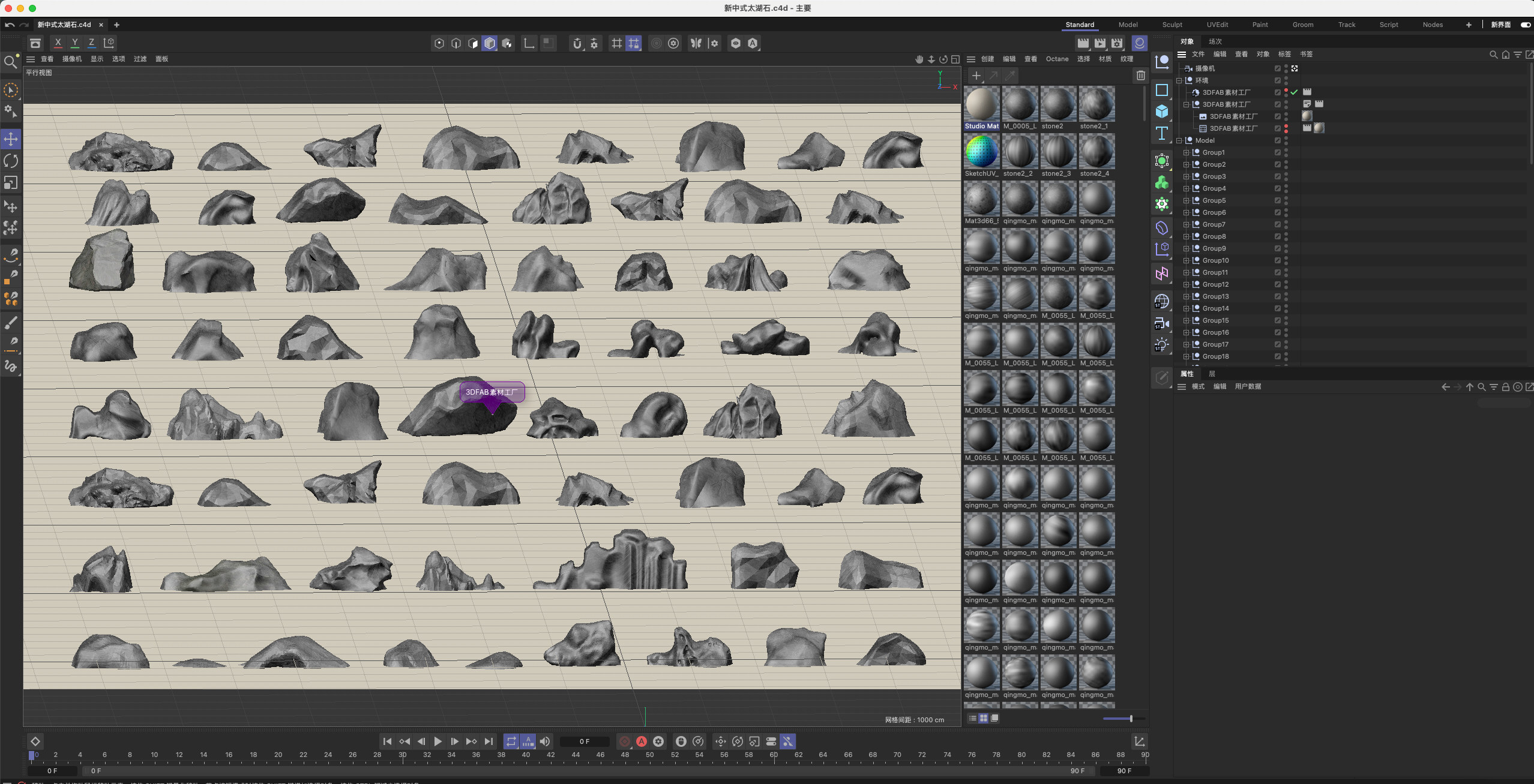1534x784 pixels.
Task: Open the symmetry (butterfly) tool
Action: [x=697, y=43]
